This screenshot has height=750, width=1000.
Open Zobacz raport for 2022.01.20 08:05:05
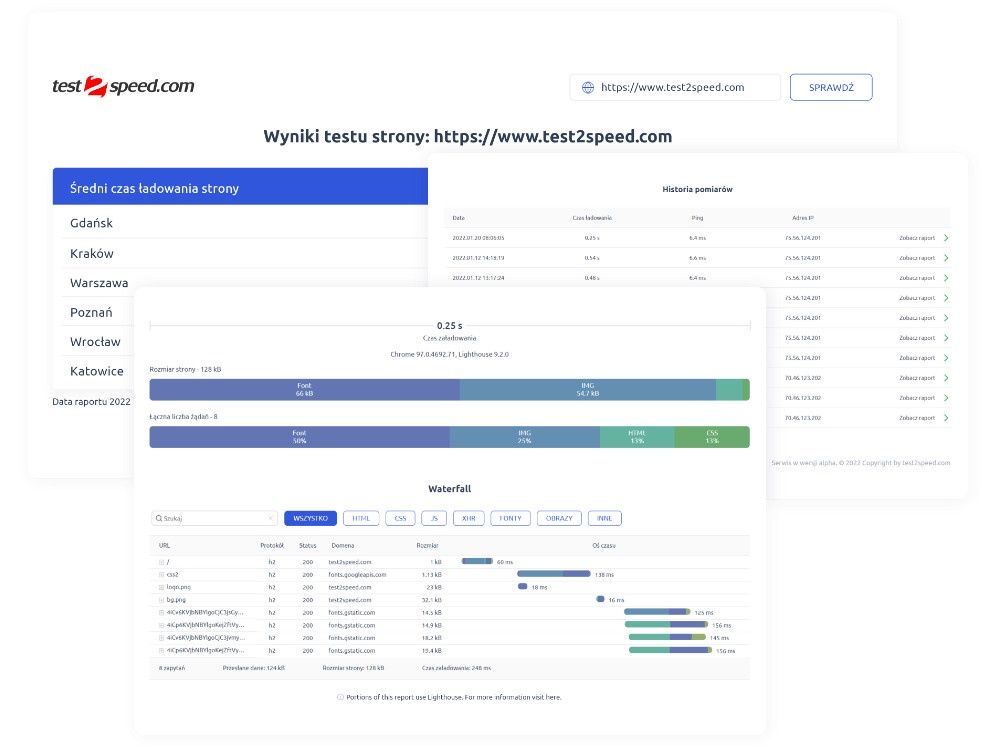tap(916, 238)
